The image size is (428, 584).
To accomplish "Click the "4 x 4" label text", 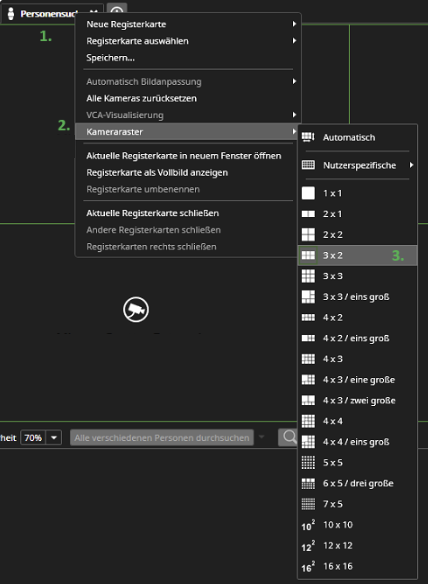I will [x=332, y=421].
